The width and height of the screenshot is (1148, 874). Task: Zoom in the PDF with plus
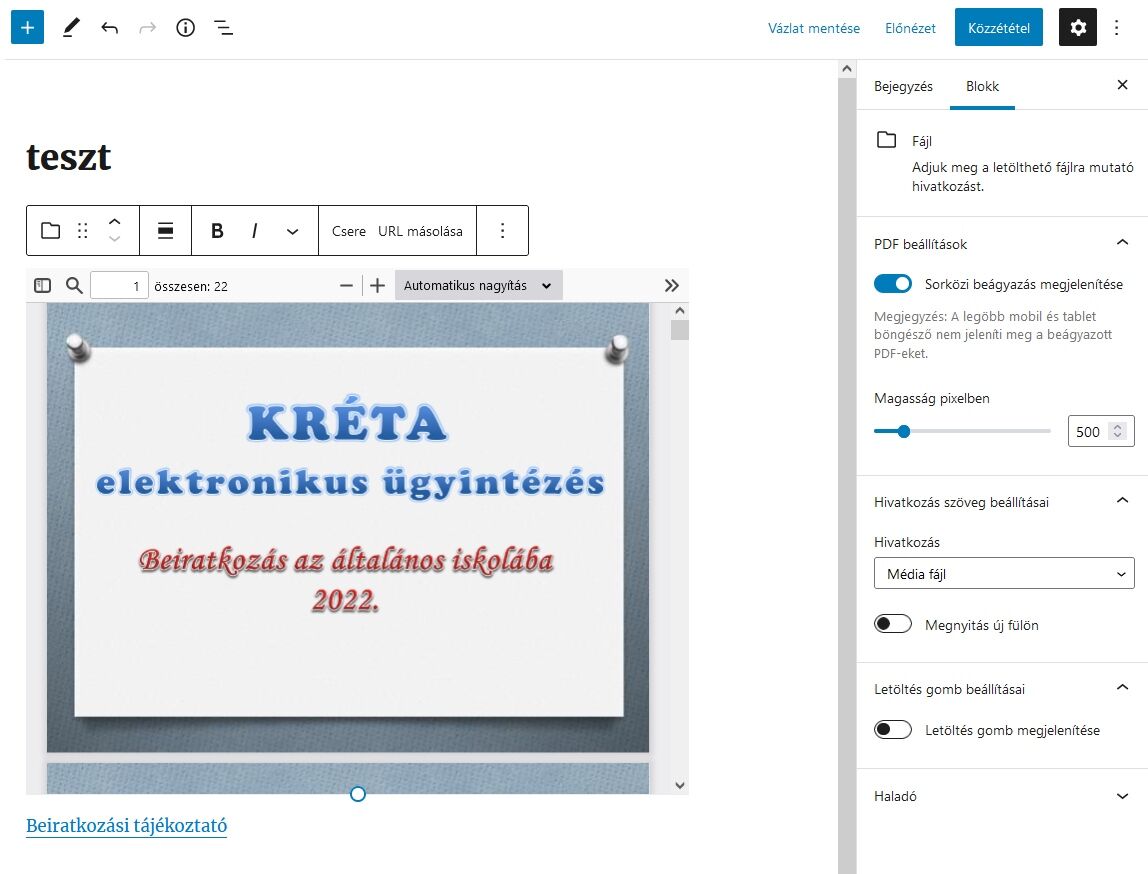tap(377, 285)
